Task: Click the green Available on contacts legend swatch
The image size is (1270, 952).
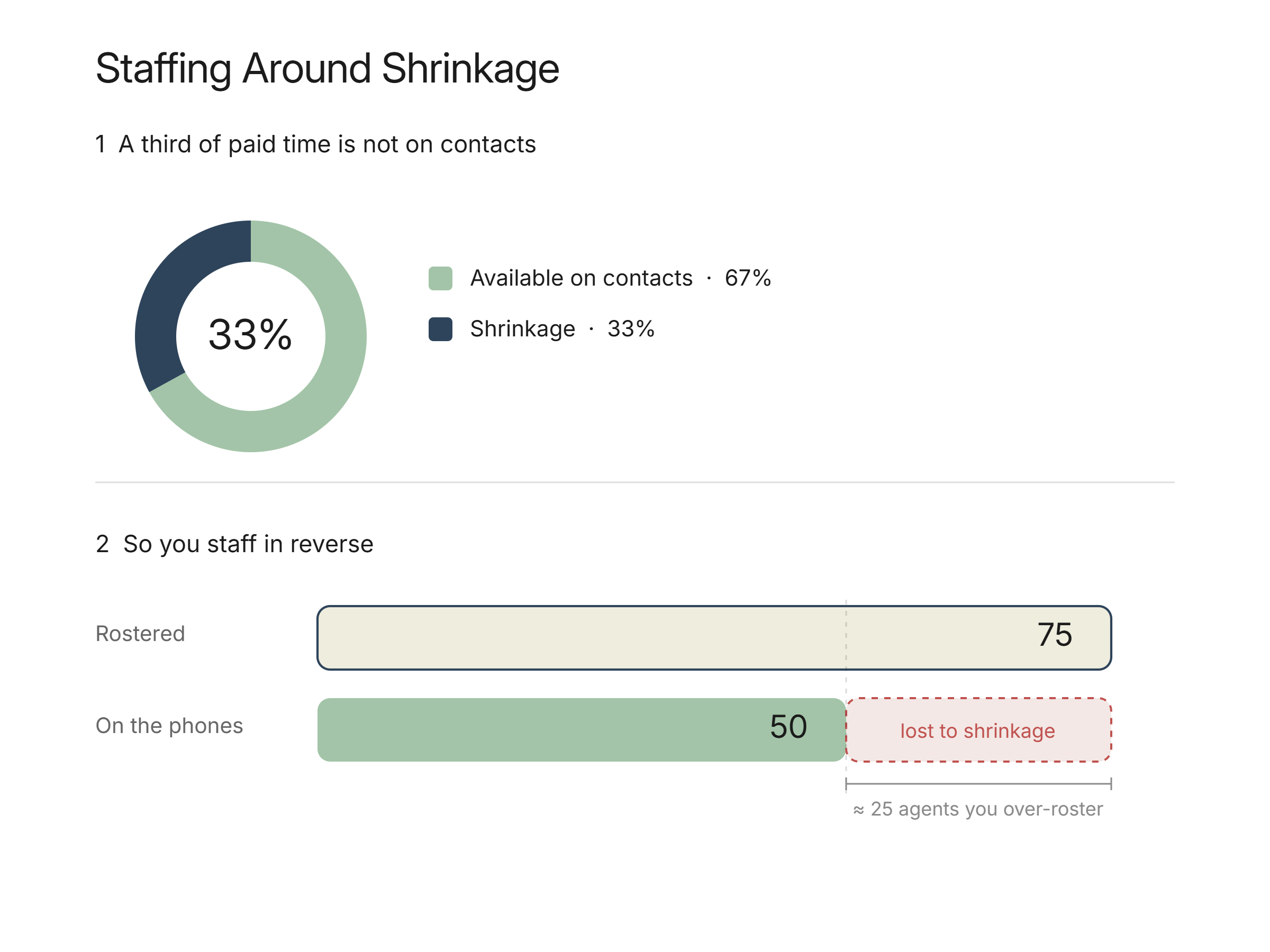Action: coord(440,278)
